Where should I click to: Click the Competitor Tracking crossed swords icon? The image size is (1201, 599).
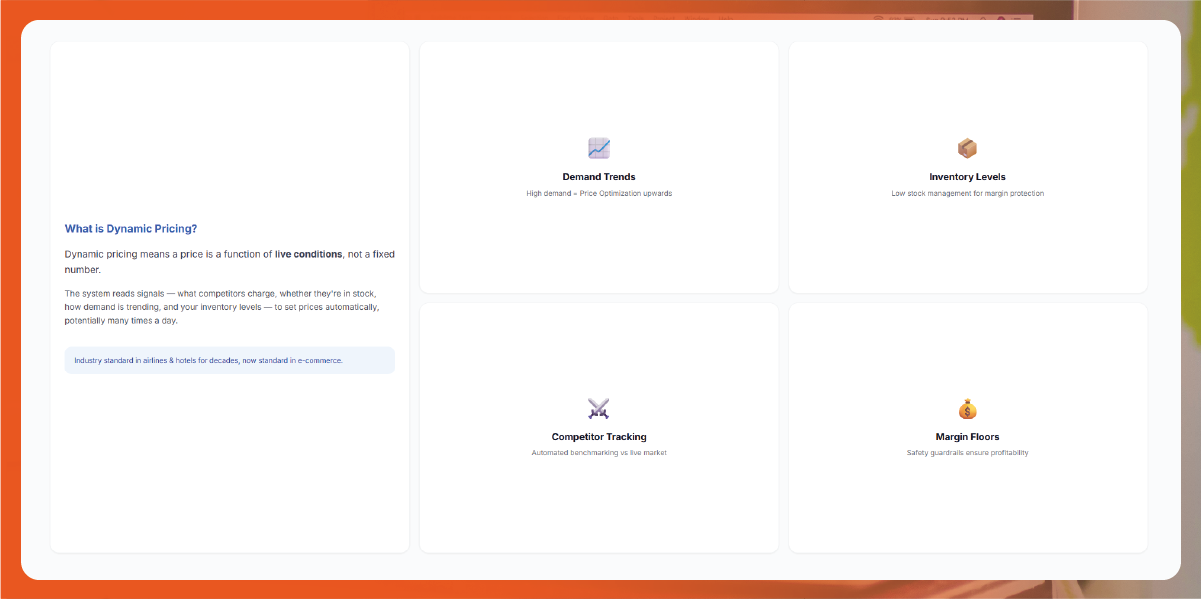(599, 409)
